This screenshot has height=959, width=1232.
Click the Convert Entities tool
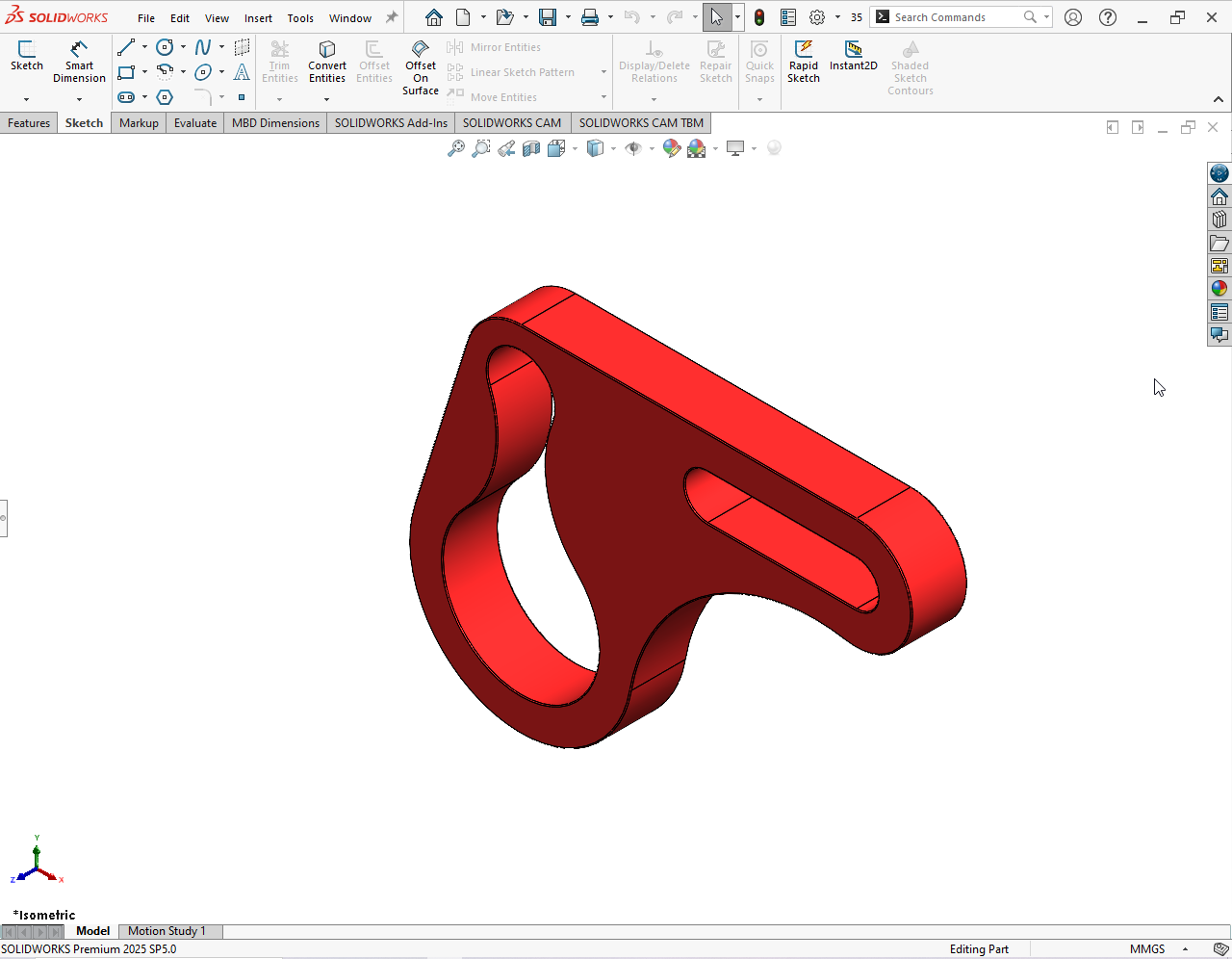[x=326, y=62]
